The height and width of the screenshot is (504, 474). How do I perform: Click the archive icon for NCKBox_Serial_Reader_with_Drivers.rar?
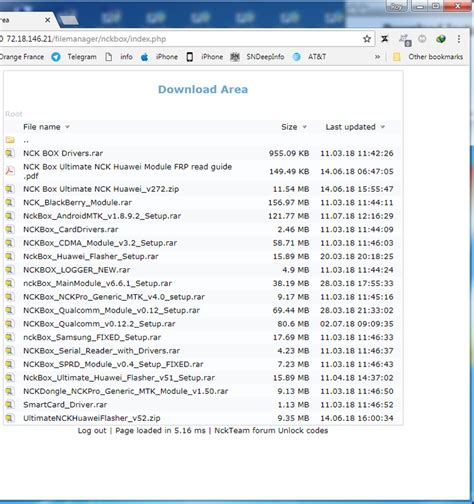click(10, 351)
